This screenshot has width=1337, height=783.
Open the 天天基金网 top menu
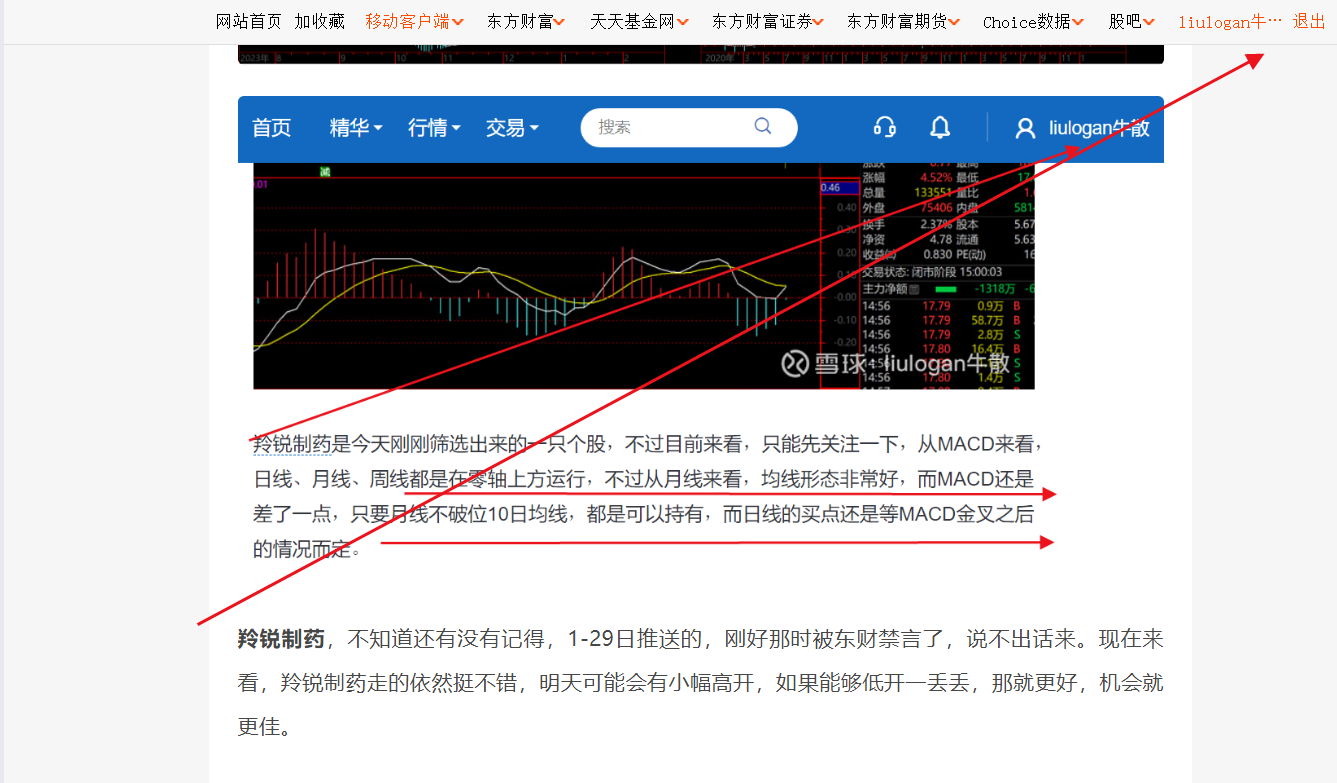click(x=639, y=21)
